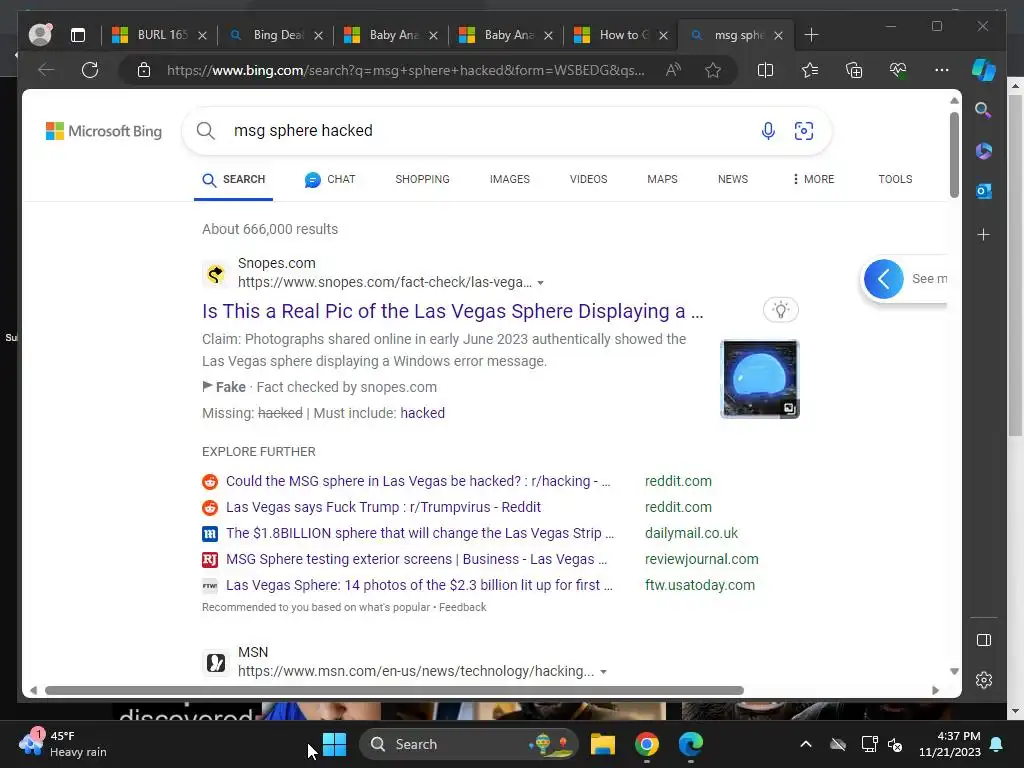
Task: Open Google Chrome from taskbar
Action: point(647,744)
